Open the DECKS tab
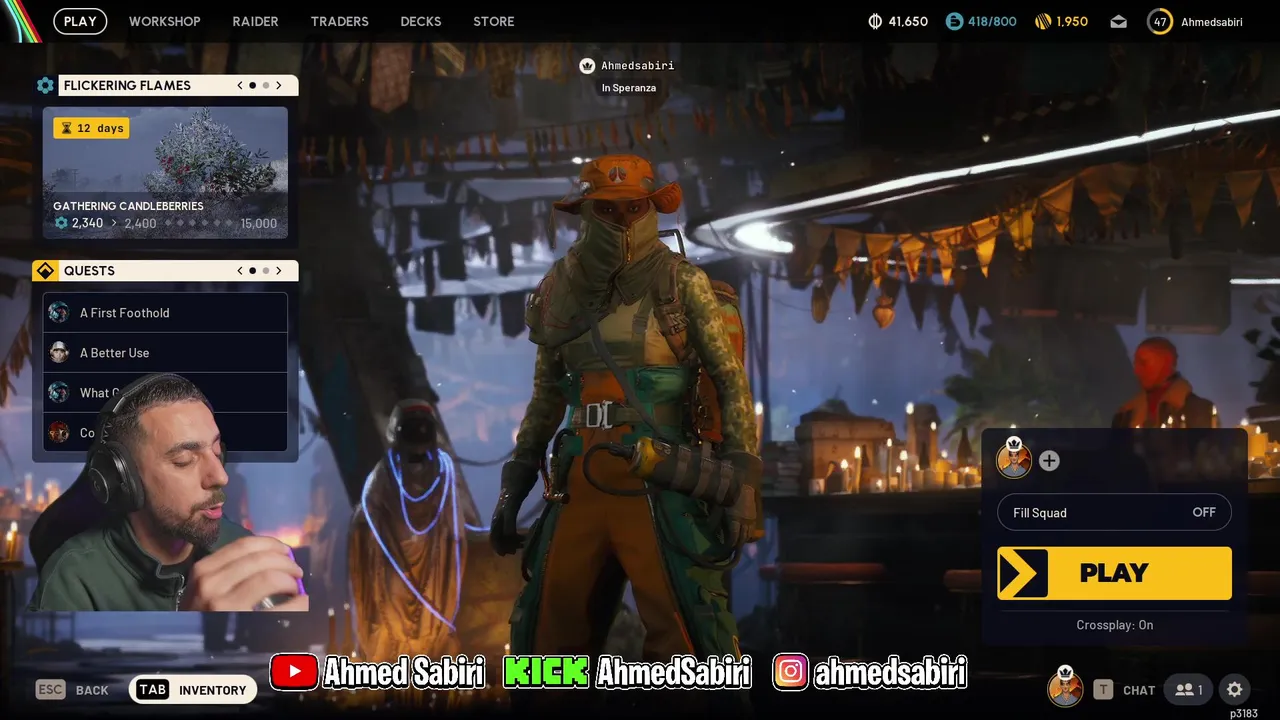 click(421, 21)
